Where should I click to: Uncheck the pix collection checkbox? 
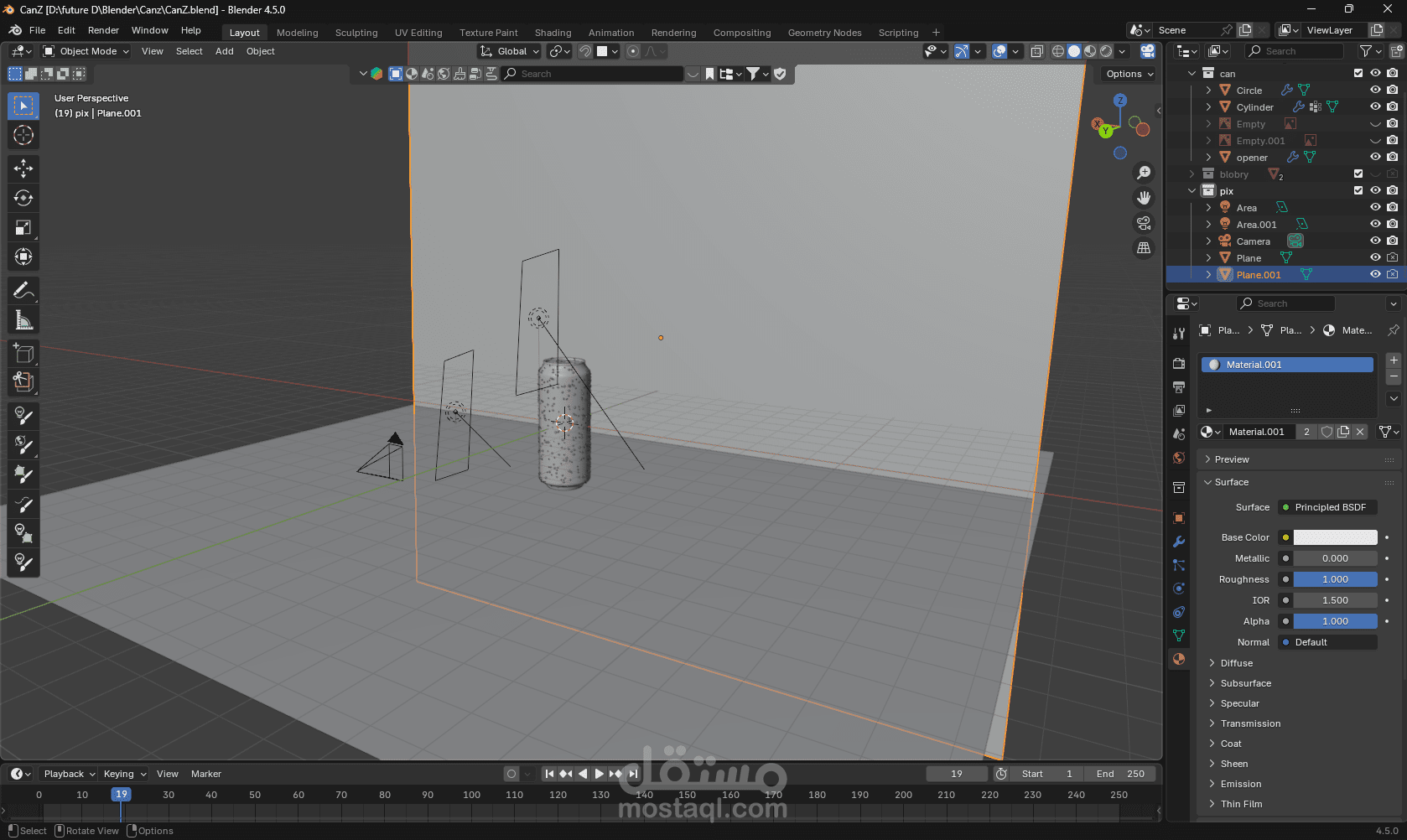(x=1358, y=190)
